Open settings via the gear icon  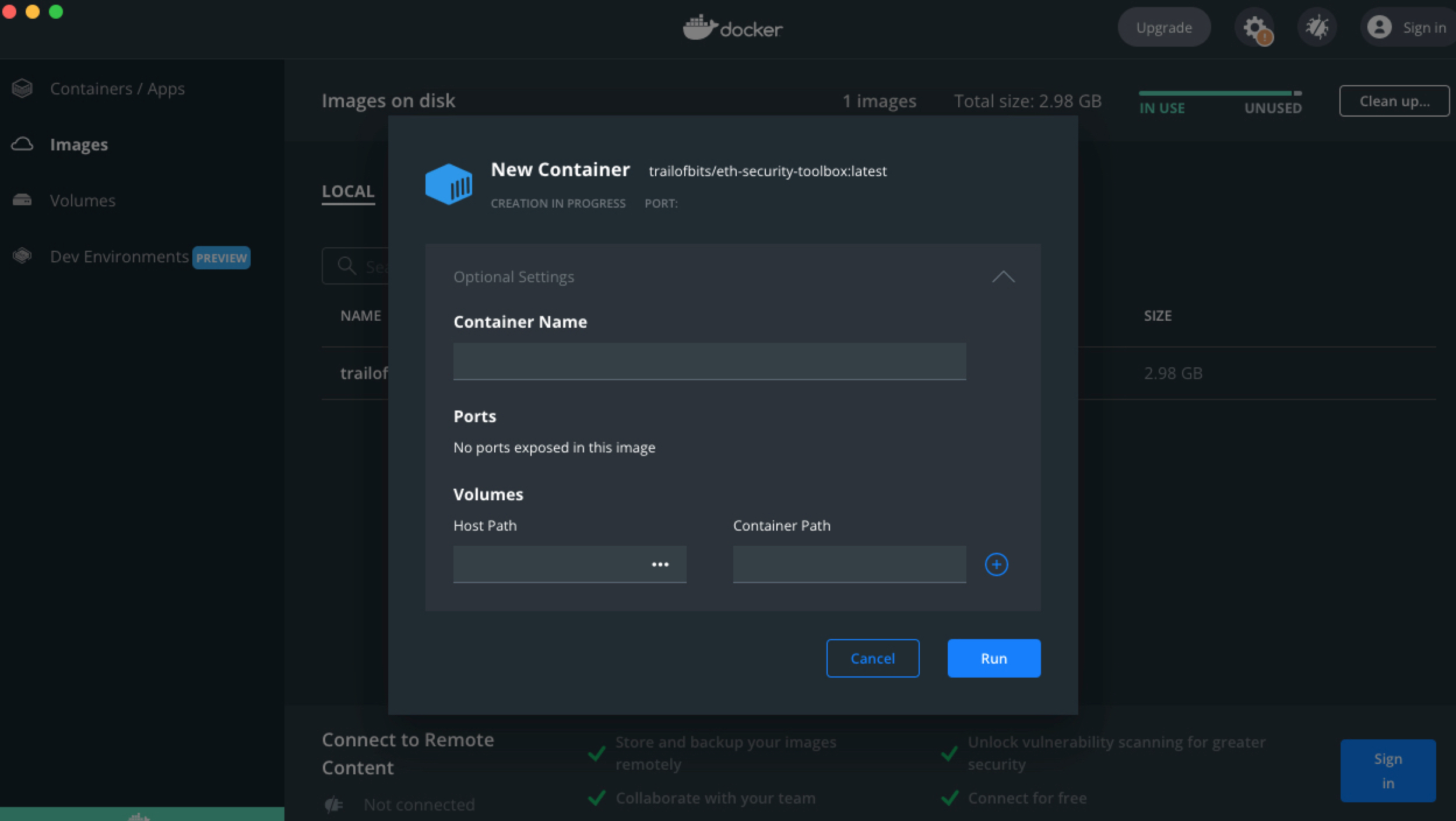[x=1254, y=27]
